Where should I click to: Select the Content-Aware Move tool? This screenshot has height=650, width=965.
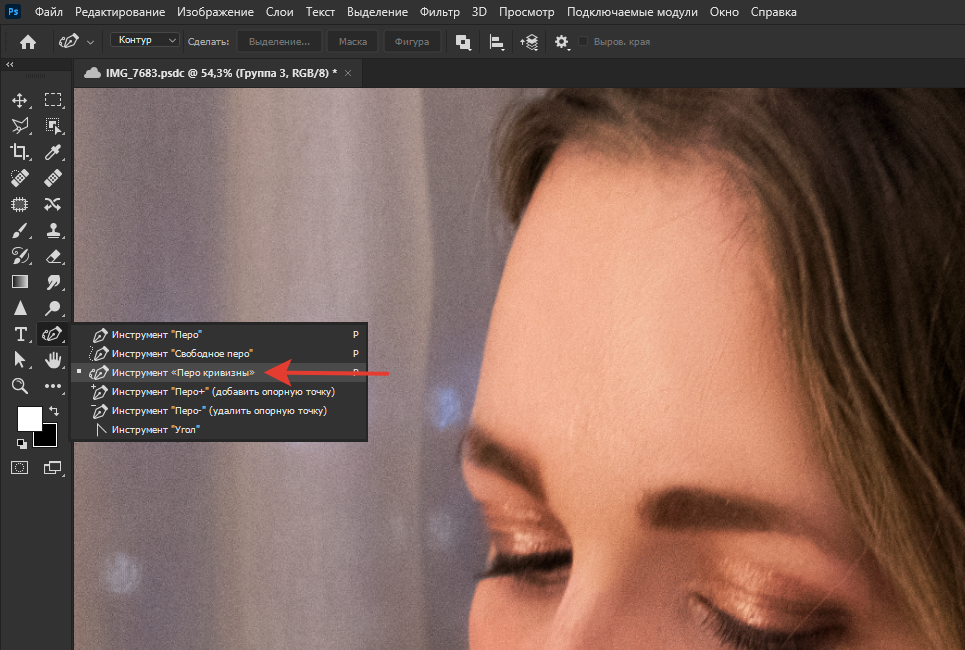click(53, 204)
